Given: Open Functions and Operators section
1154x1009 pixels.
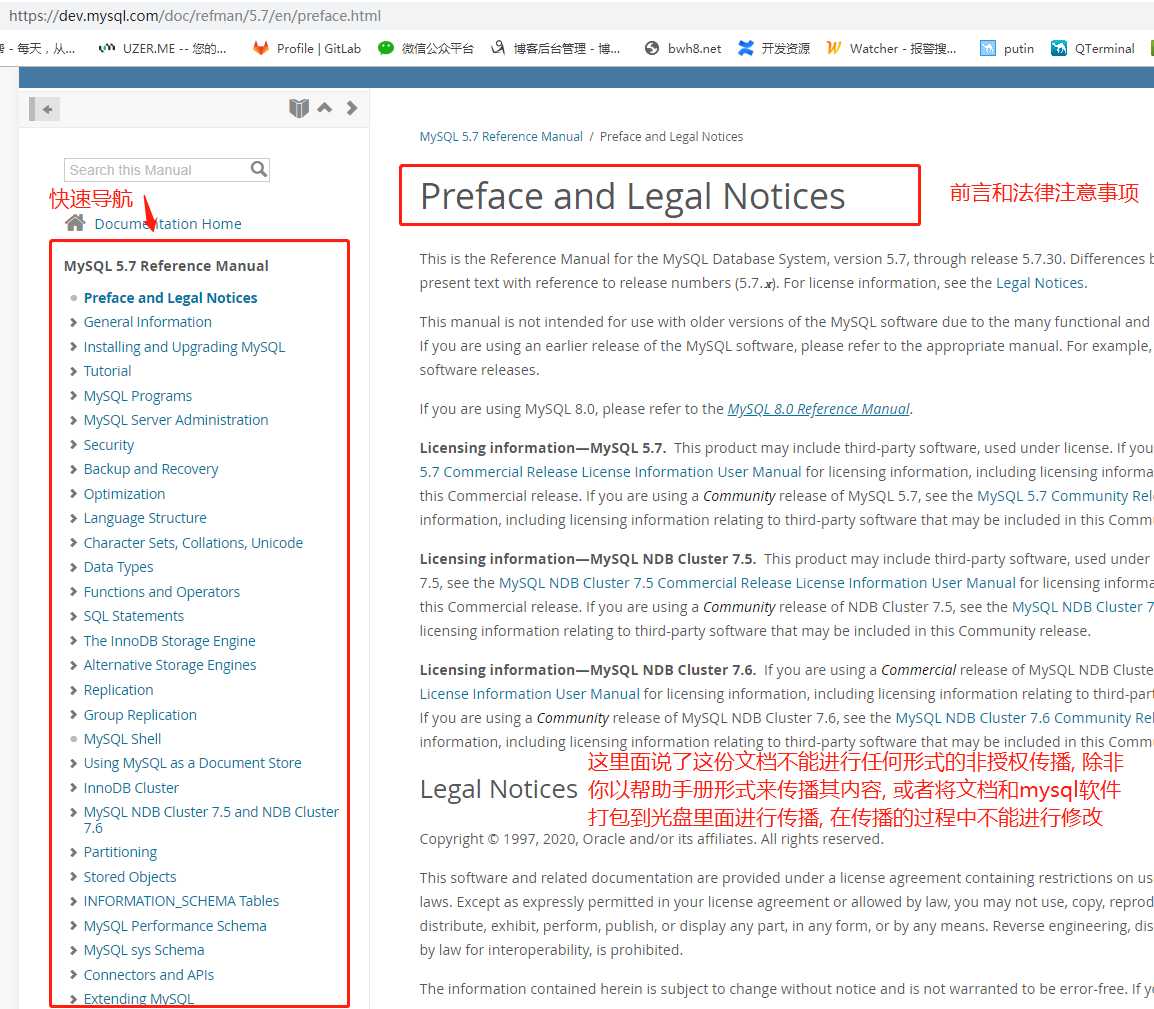Looking at the screenshot, I should click(x=161, y=592).
